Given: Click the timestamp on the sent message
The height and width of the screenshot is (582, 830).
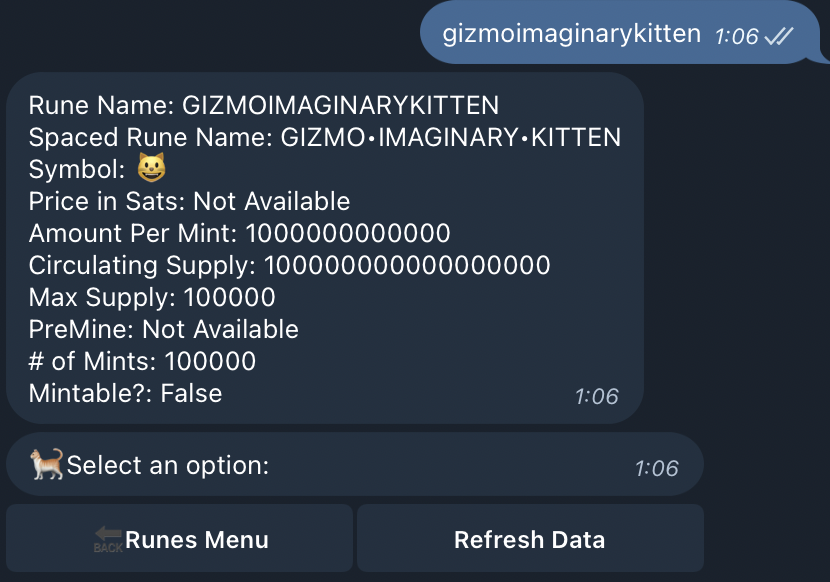Looking at the screenshot, I should pyautogui.click(x=737, y=36).
